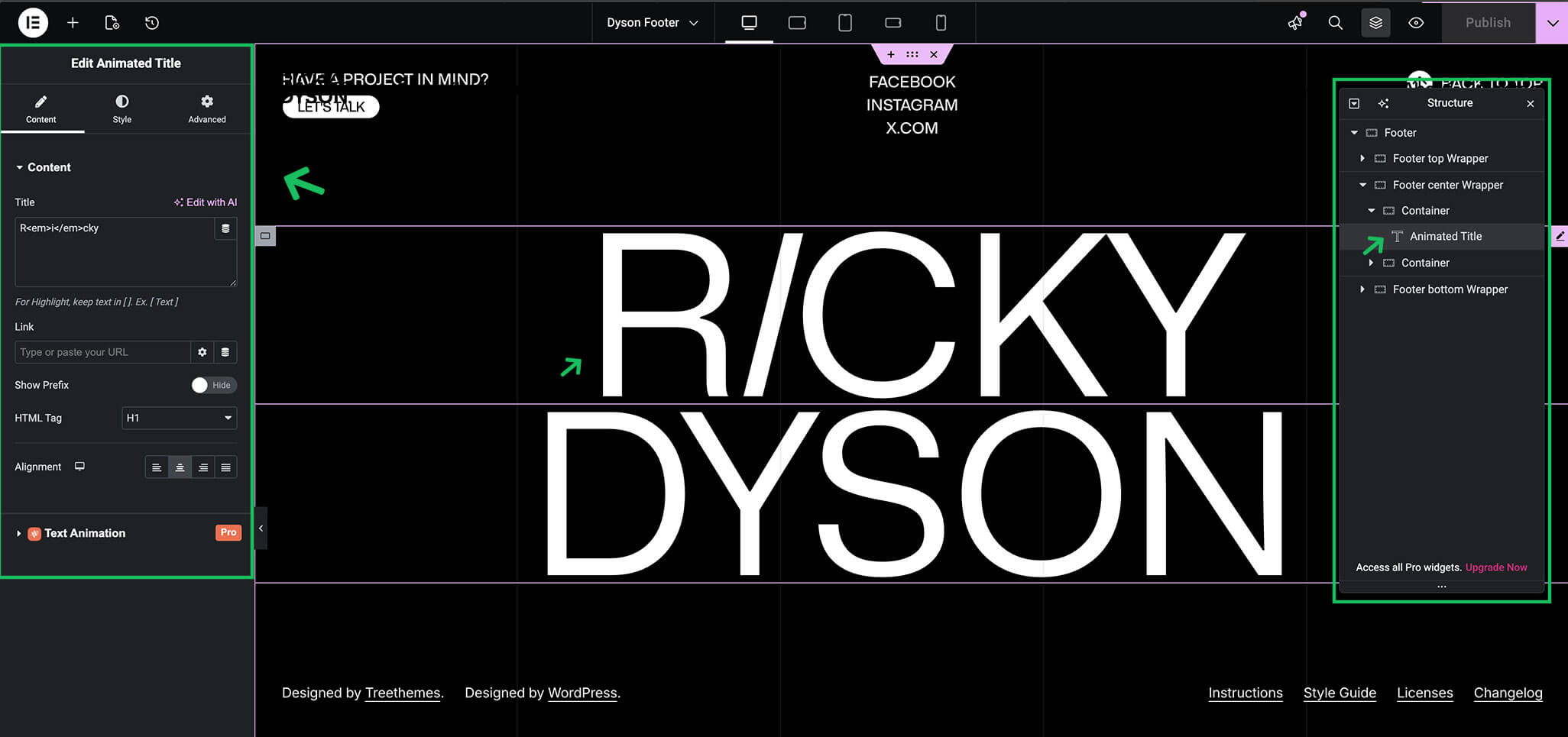Click dynamic tags icon in Title field
Screen dimensions: 1568x737
(225, 228)
